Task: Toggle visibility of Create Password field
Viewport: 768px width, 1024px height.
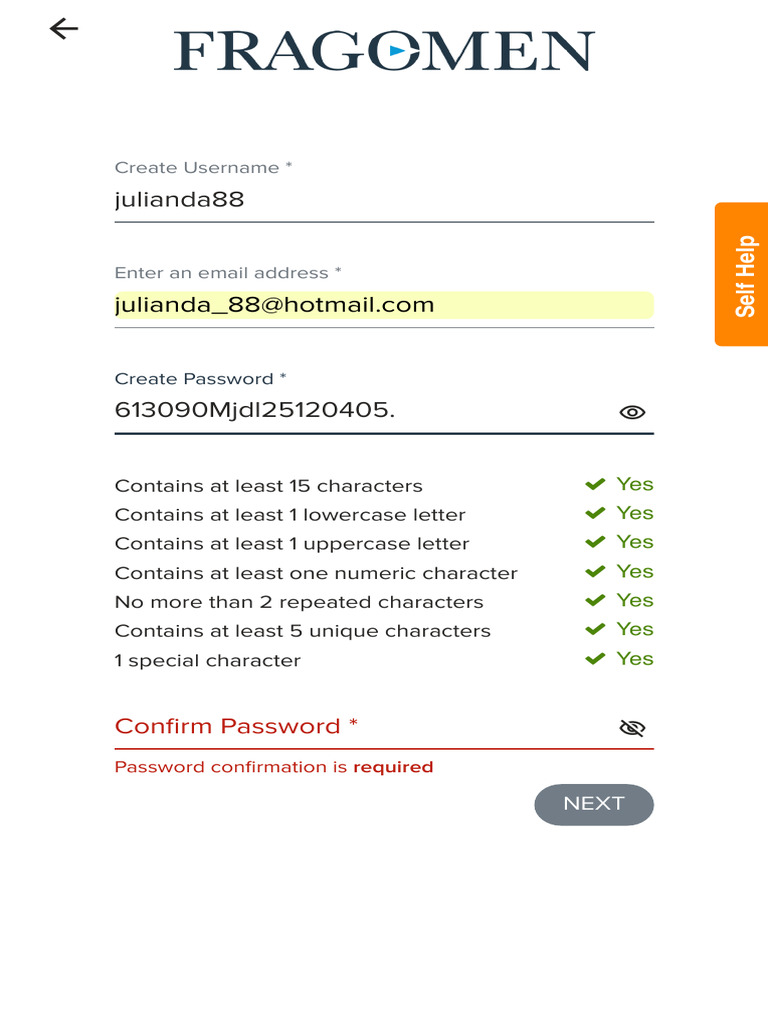Action: 632,412
